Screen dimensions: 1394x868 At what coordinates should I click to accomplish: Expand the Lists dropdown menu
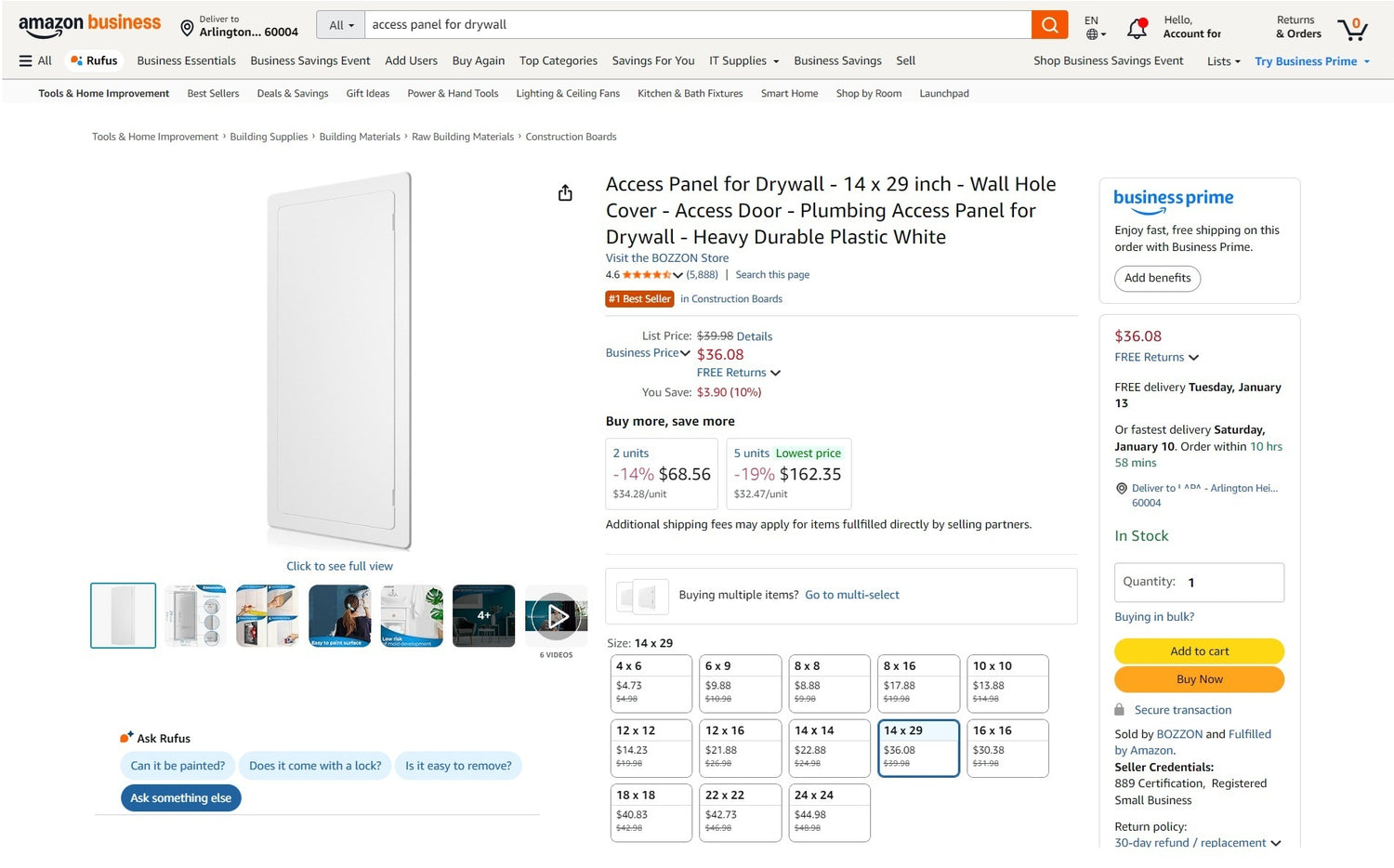click(1223, 62)
